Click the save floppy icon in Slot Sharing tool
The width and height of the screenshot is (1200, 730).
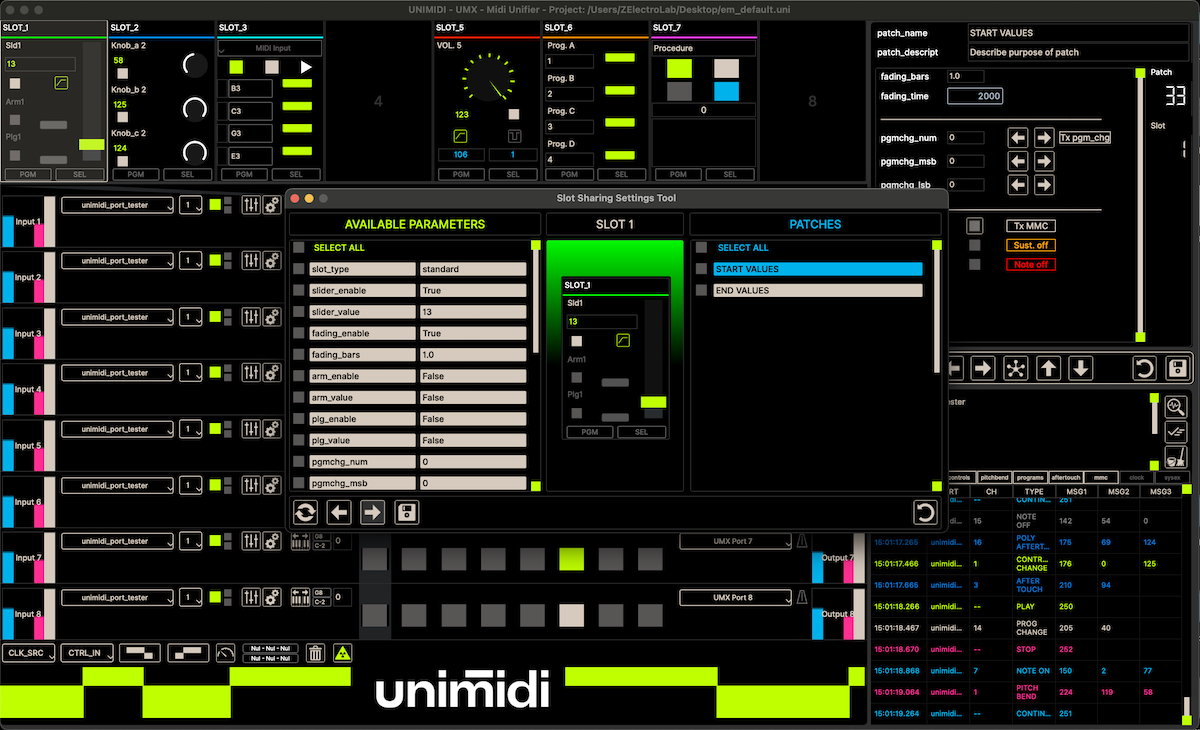click(407, 513)
